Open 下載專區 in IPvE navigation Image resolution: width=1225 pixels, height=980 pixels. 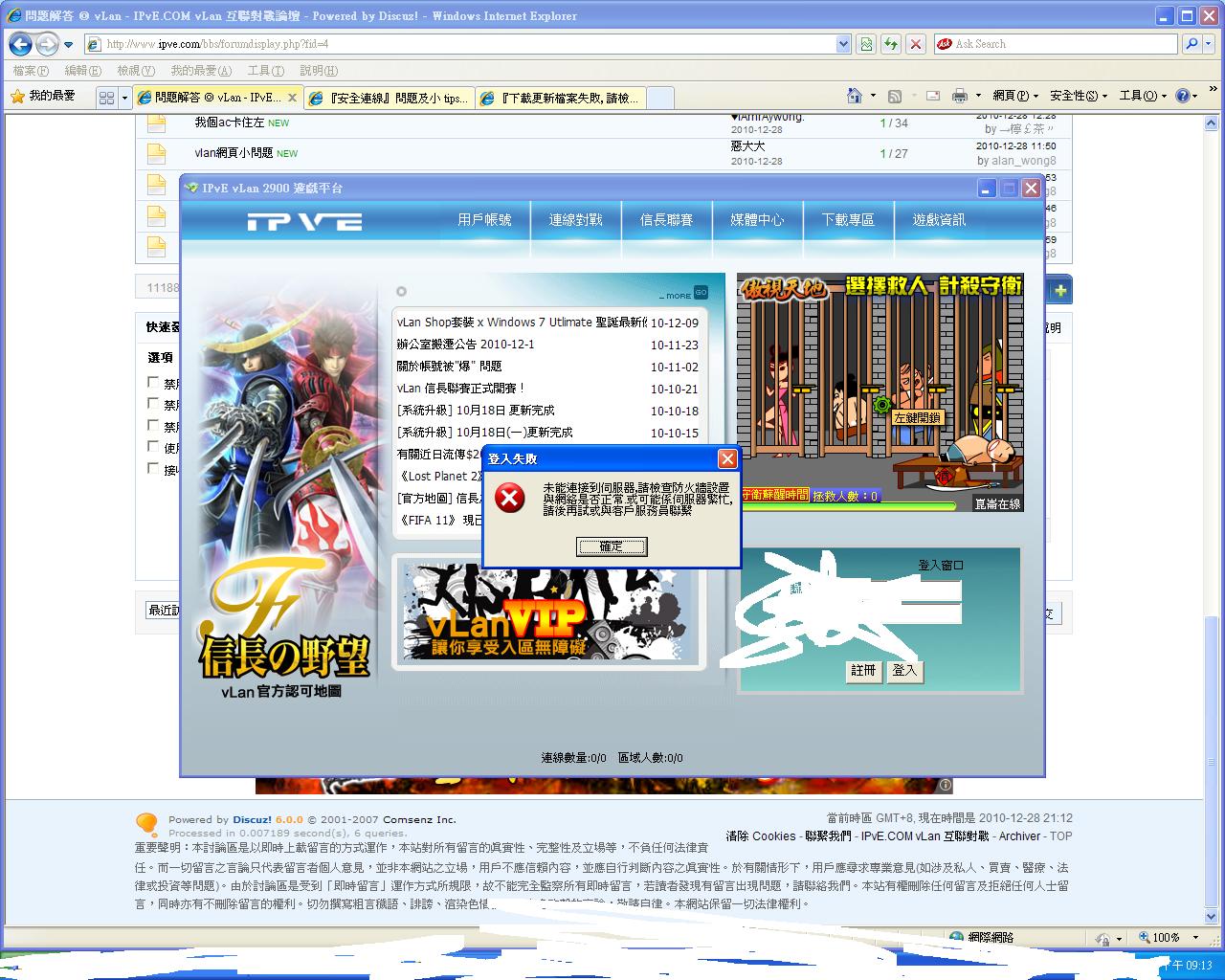coord(848,220)
